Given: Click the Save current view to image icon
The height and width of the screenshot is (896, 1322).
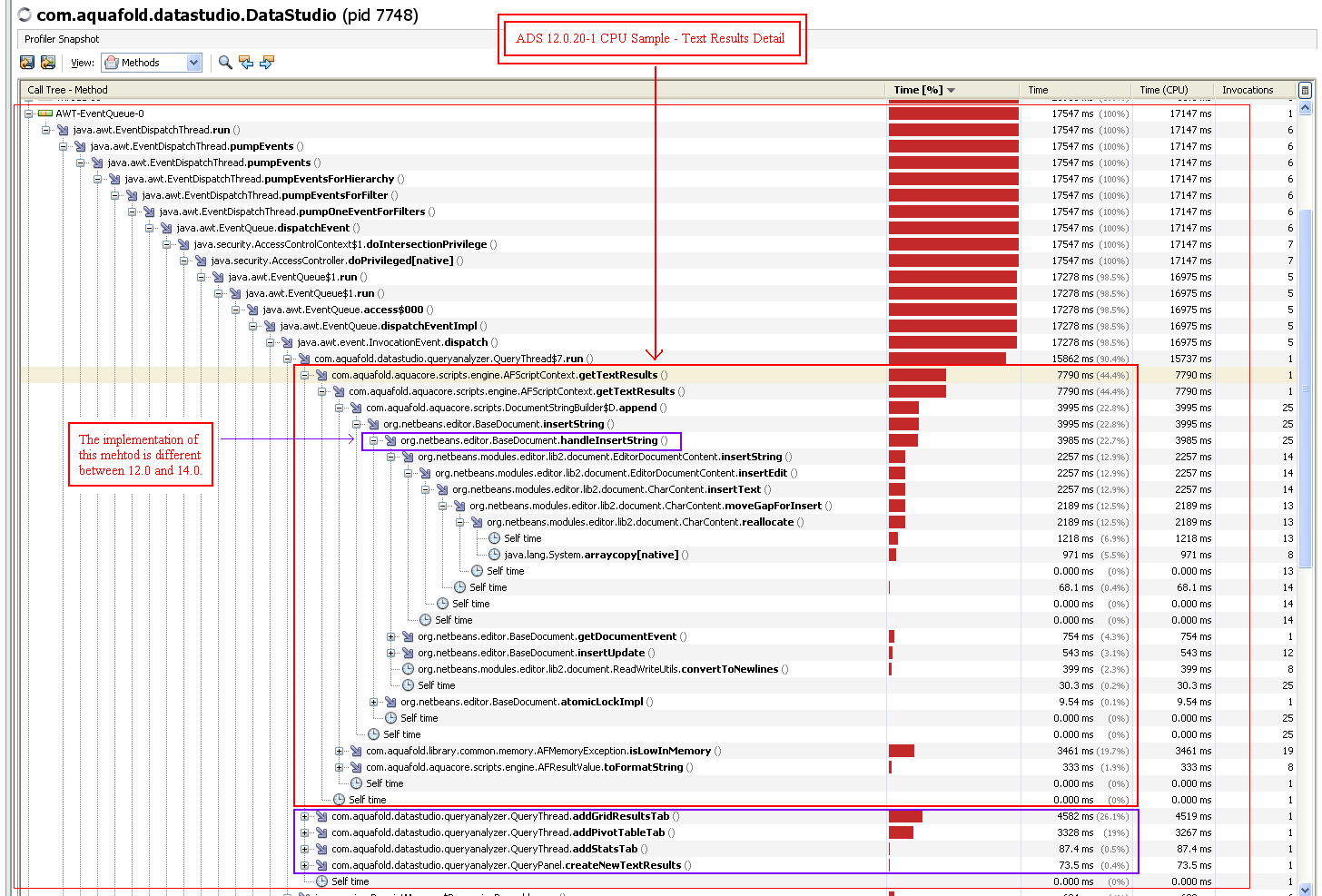Looking at the screenshot, I should 48,63.
